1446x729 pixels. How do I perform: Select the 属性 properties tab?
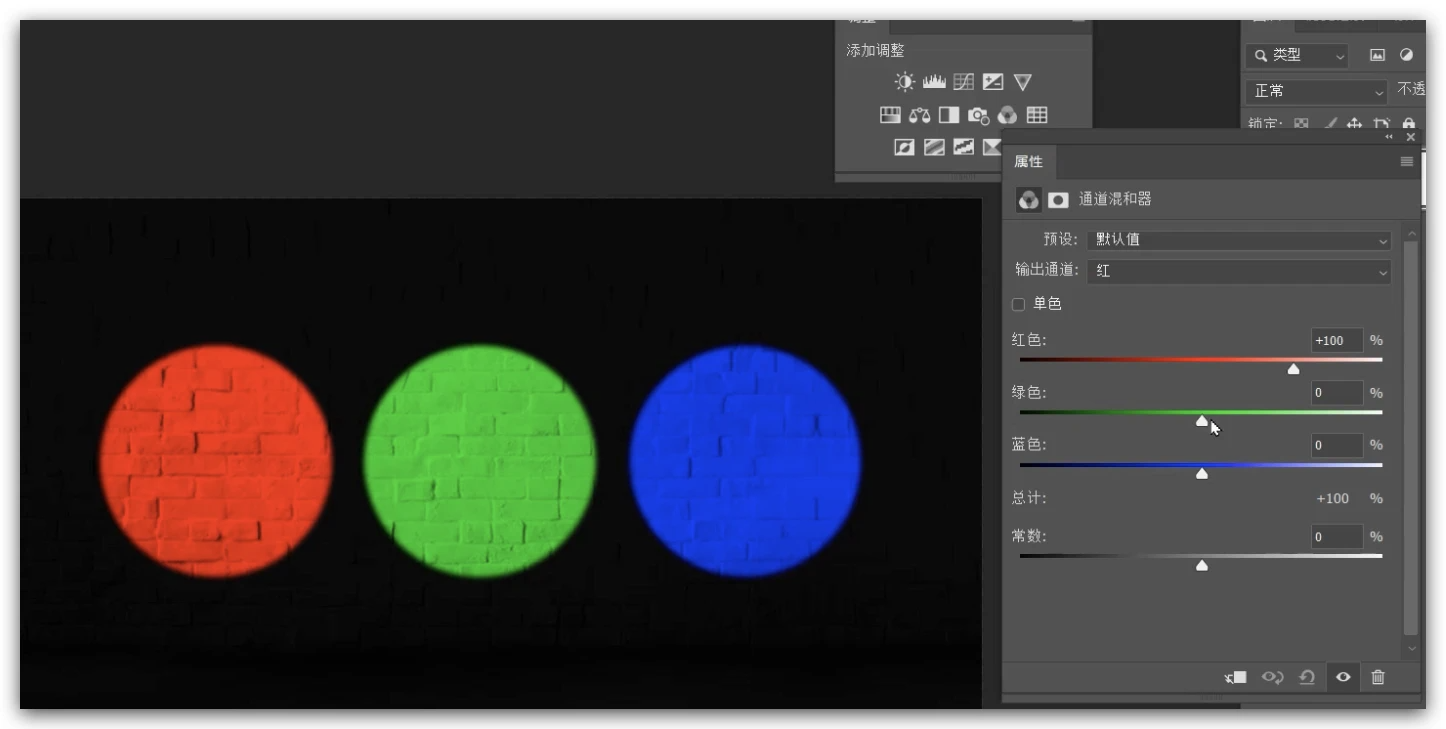(1028, 161)
